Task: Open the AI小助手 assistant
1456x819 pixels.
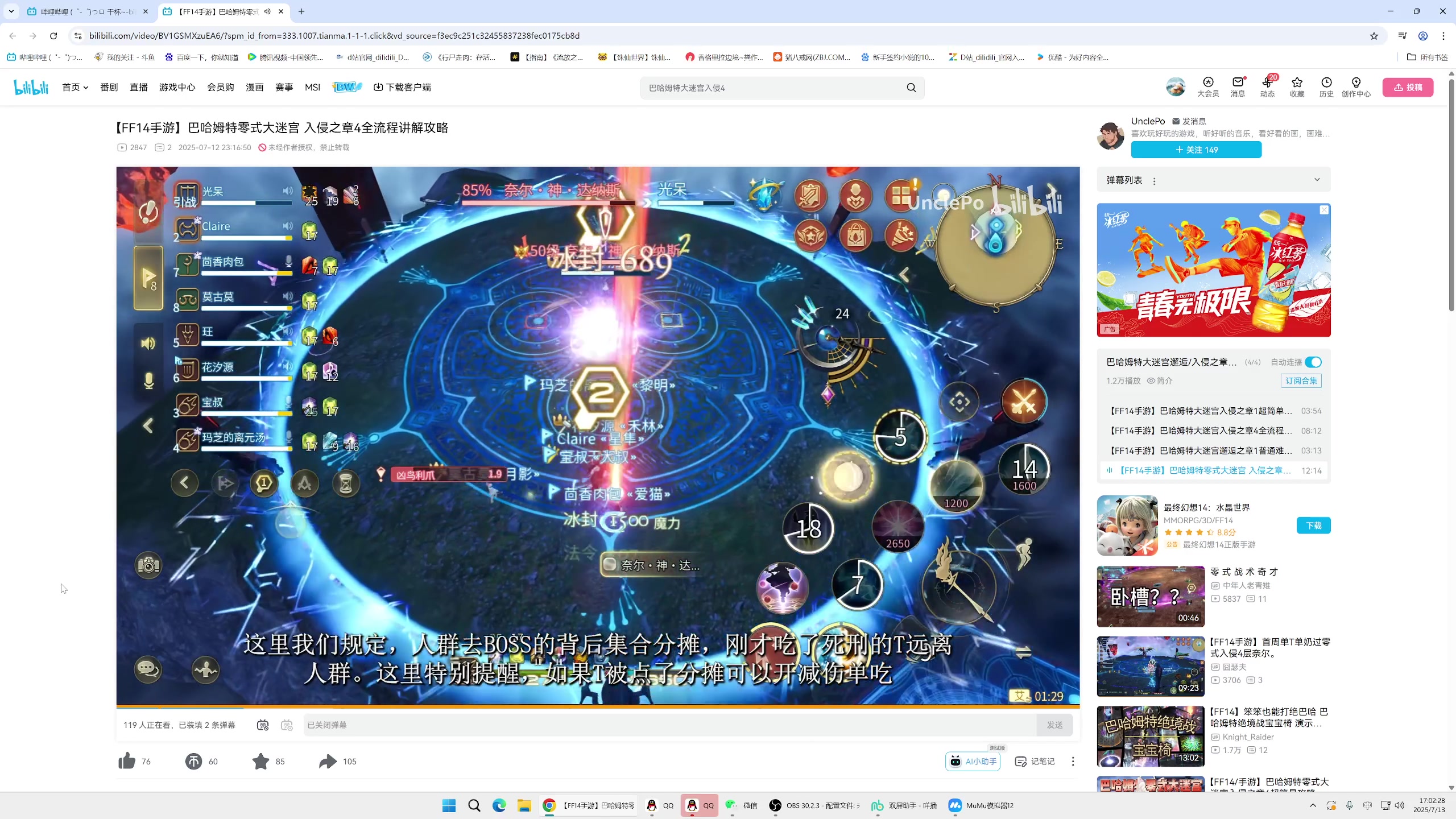Action: tap(973, 761)
